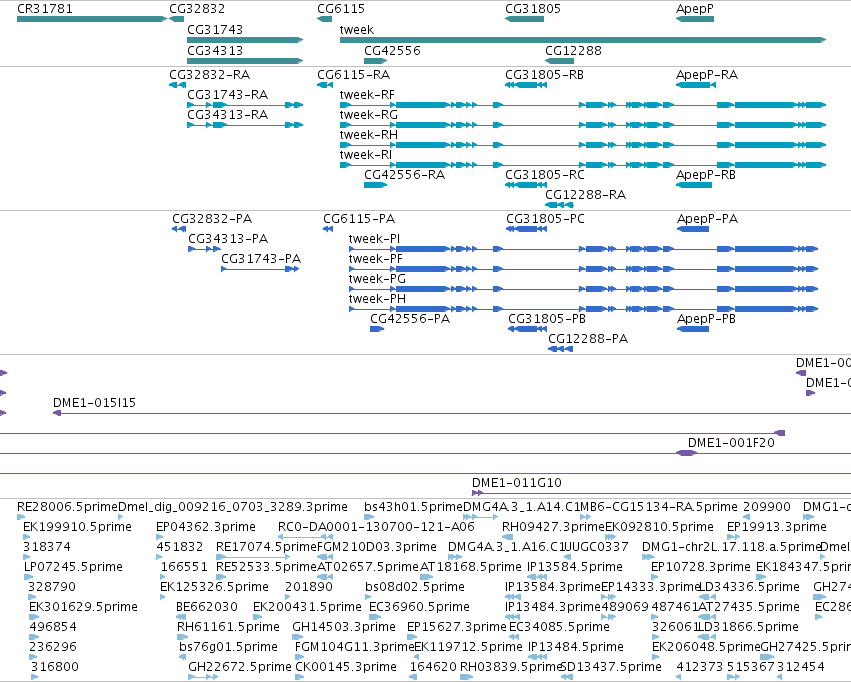This screenshot has height=682, width=851.
Task: Click the EP19913.3prime EST label
Action: coord(777,527)
